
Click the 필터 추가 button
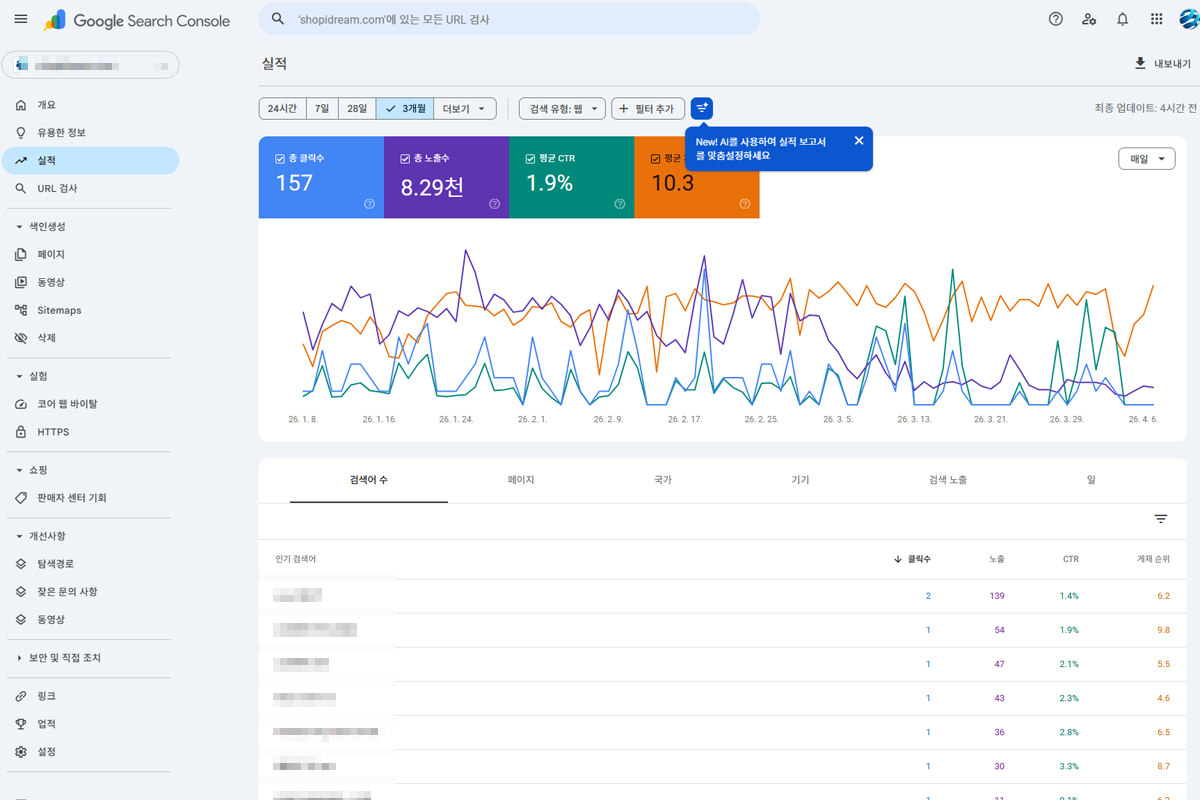[647, 108]
